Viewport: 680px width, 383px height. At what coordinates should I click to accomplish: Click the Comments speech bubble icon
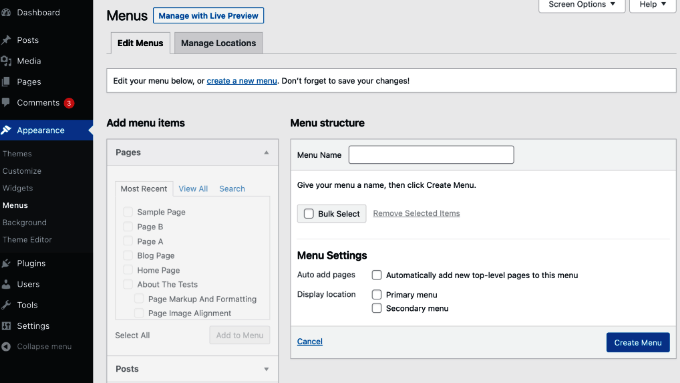6,103
